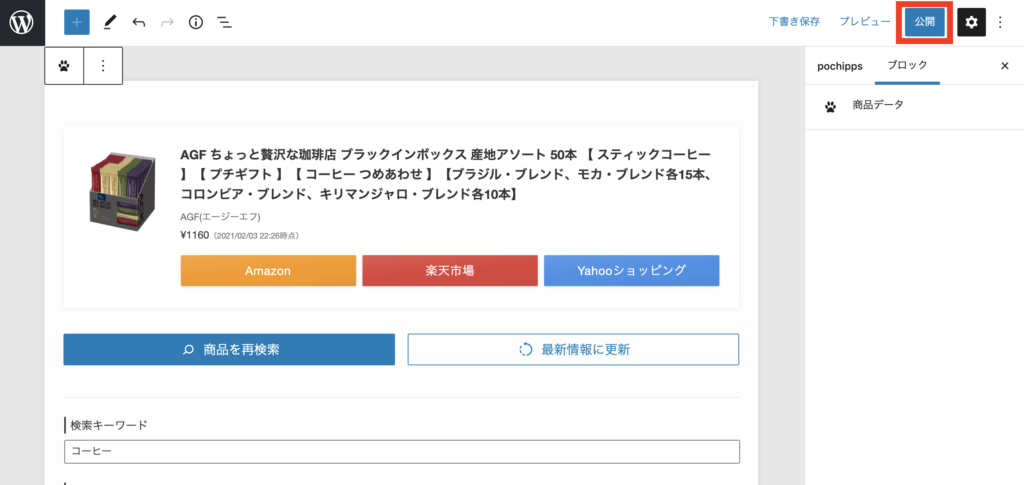The image size is (1024, 485).
Task: Click the red 楽天市場 button
Action: (x=450, y=271)
